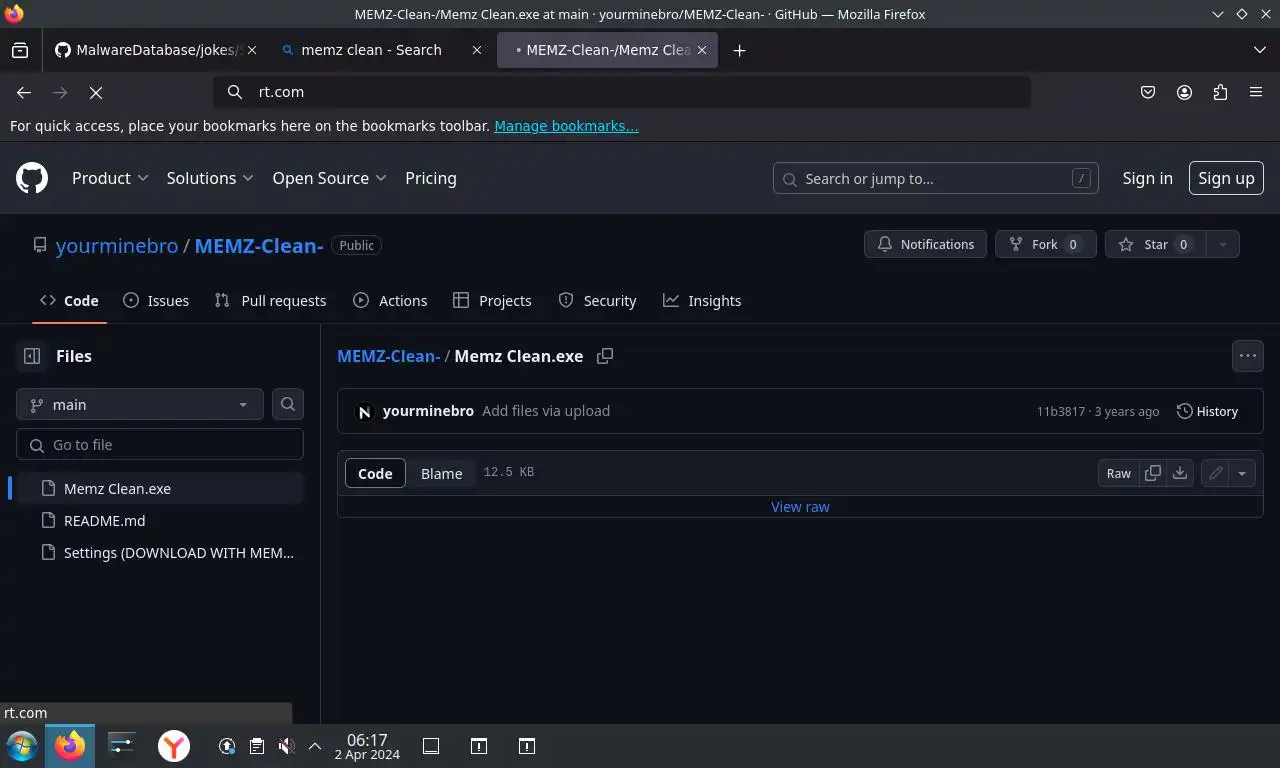Open clipboard tray icon
The height and width of the screenshot is (768, 1280).
(257, 746)
